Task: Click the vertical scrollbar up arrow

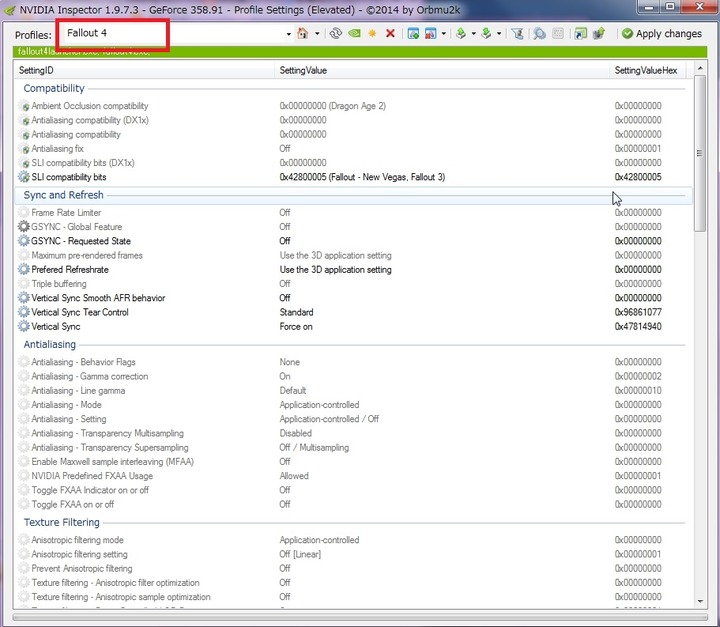Action: [700, 68]
